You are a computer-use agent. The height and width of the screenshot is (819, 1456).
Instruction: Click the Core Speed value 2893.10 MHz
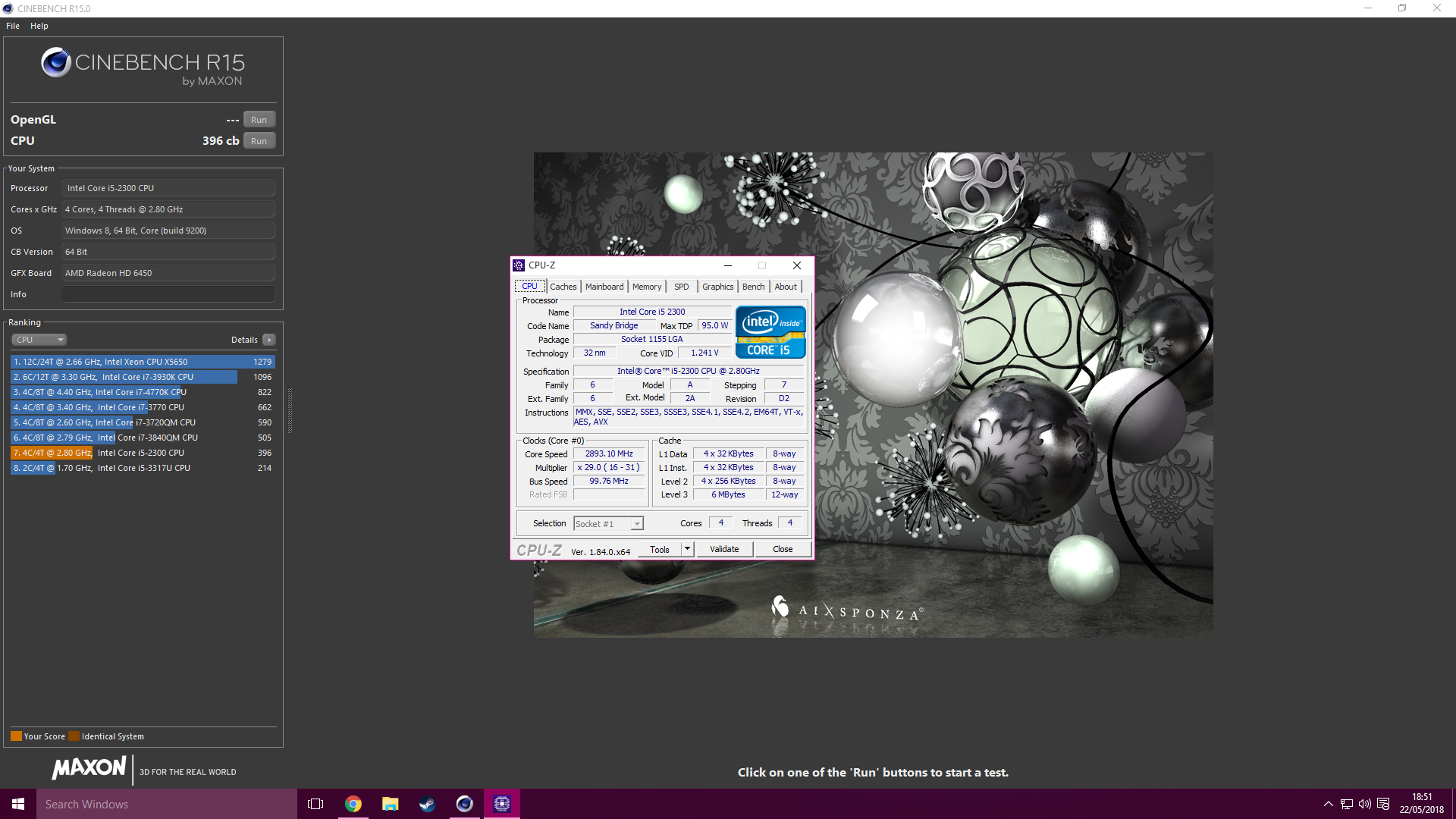click(609, 453)
